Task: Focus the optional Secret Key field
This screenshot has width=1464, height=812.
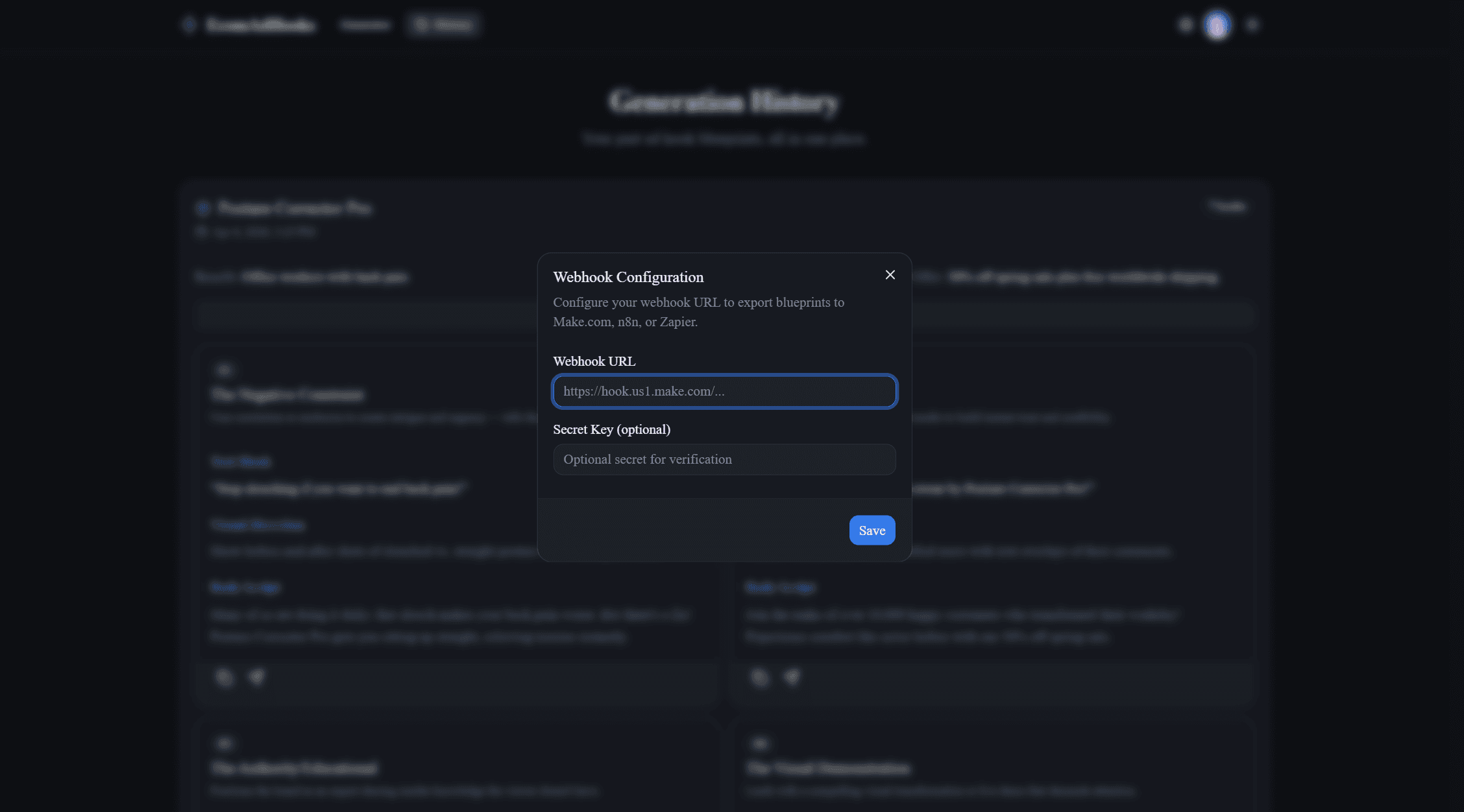Action: [x=724, y=459]
